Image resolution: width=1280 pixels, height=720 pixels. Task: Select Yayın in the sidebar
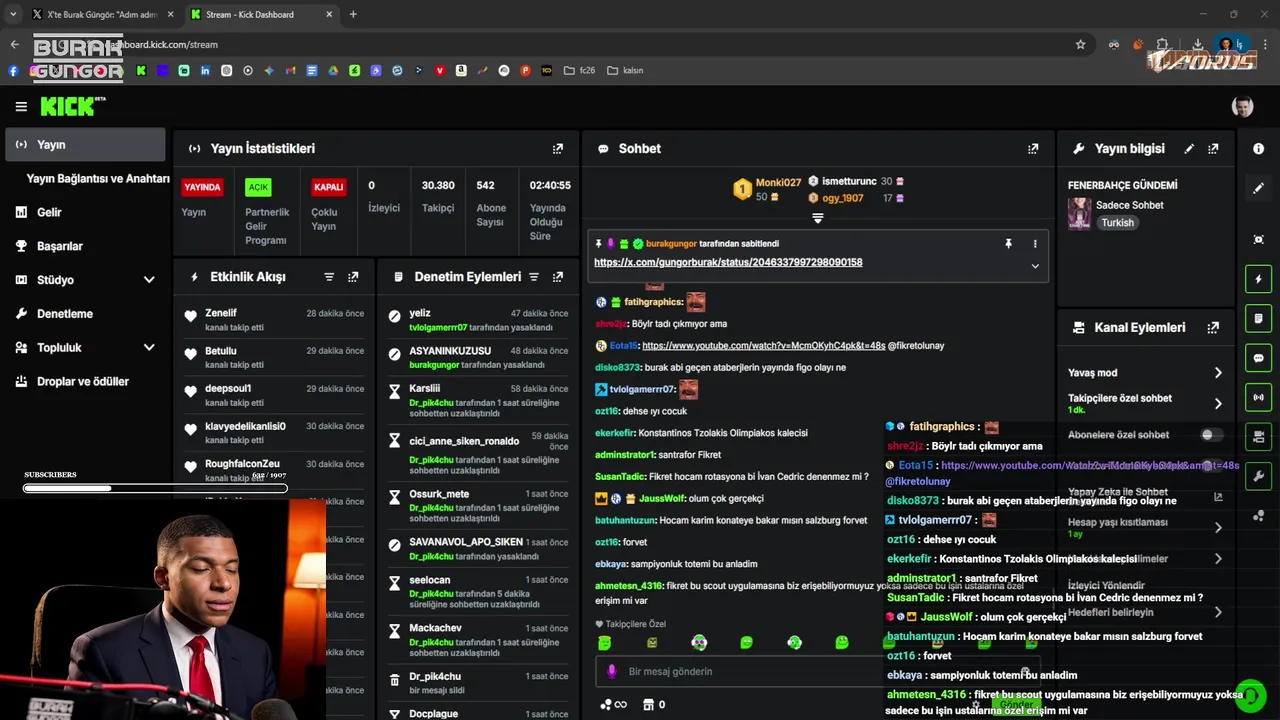coord(86,144)
